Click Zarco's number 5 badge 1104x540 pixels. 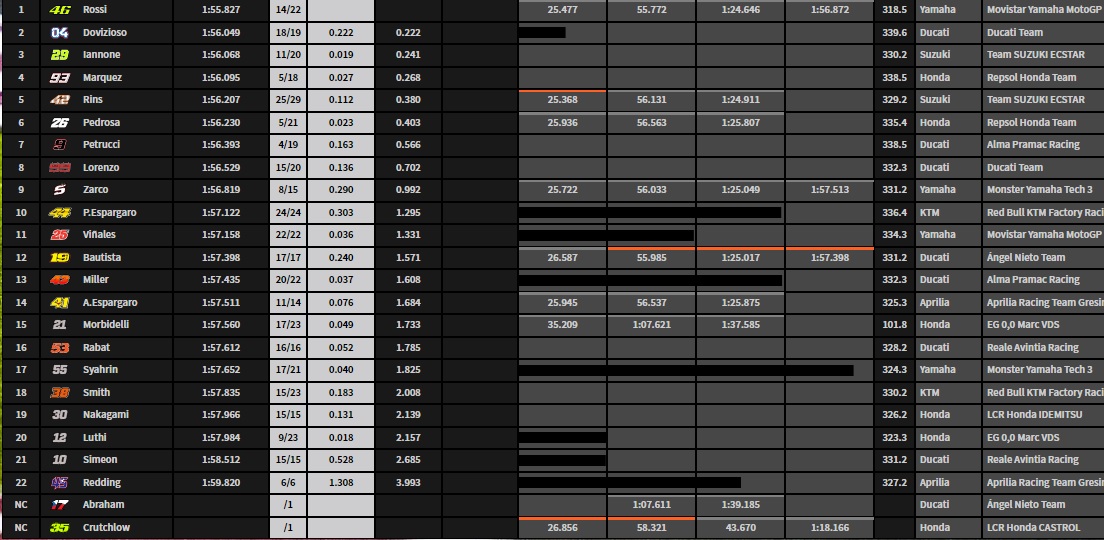point(59,190)
